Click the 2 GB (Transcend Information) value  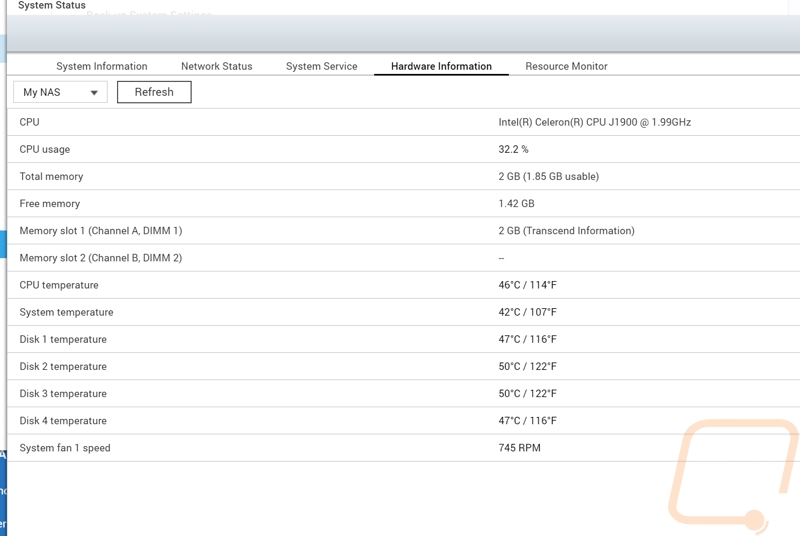point(566,231)
